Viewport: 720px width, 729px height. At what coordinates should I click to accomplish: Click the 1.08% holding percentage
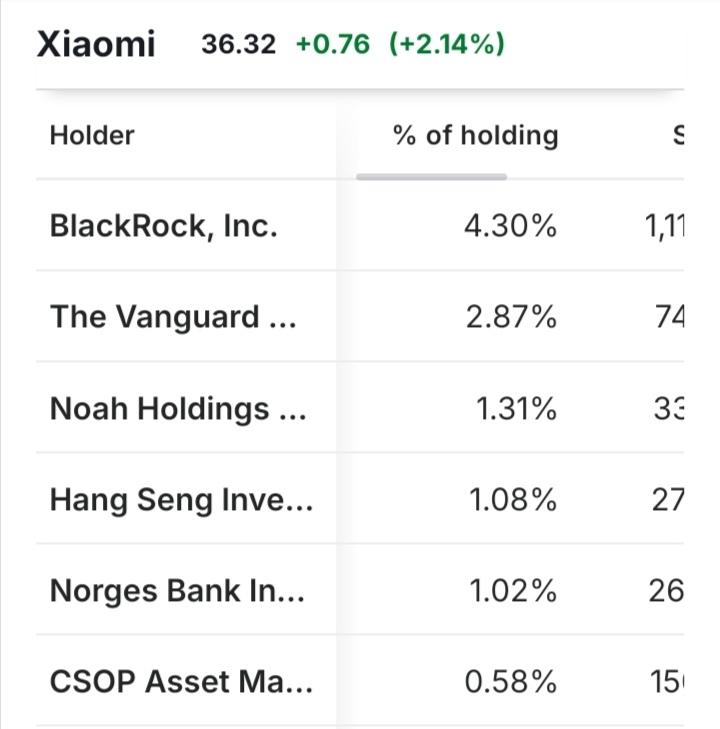coord(512,499)
